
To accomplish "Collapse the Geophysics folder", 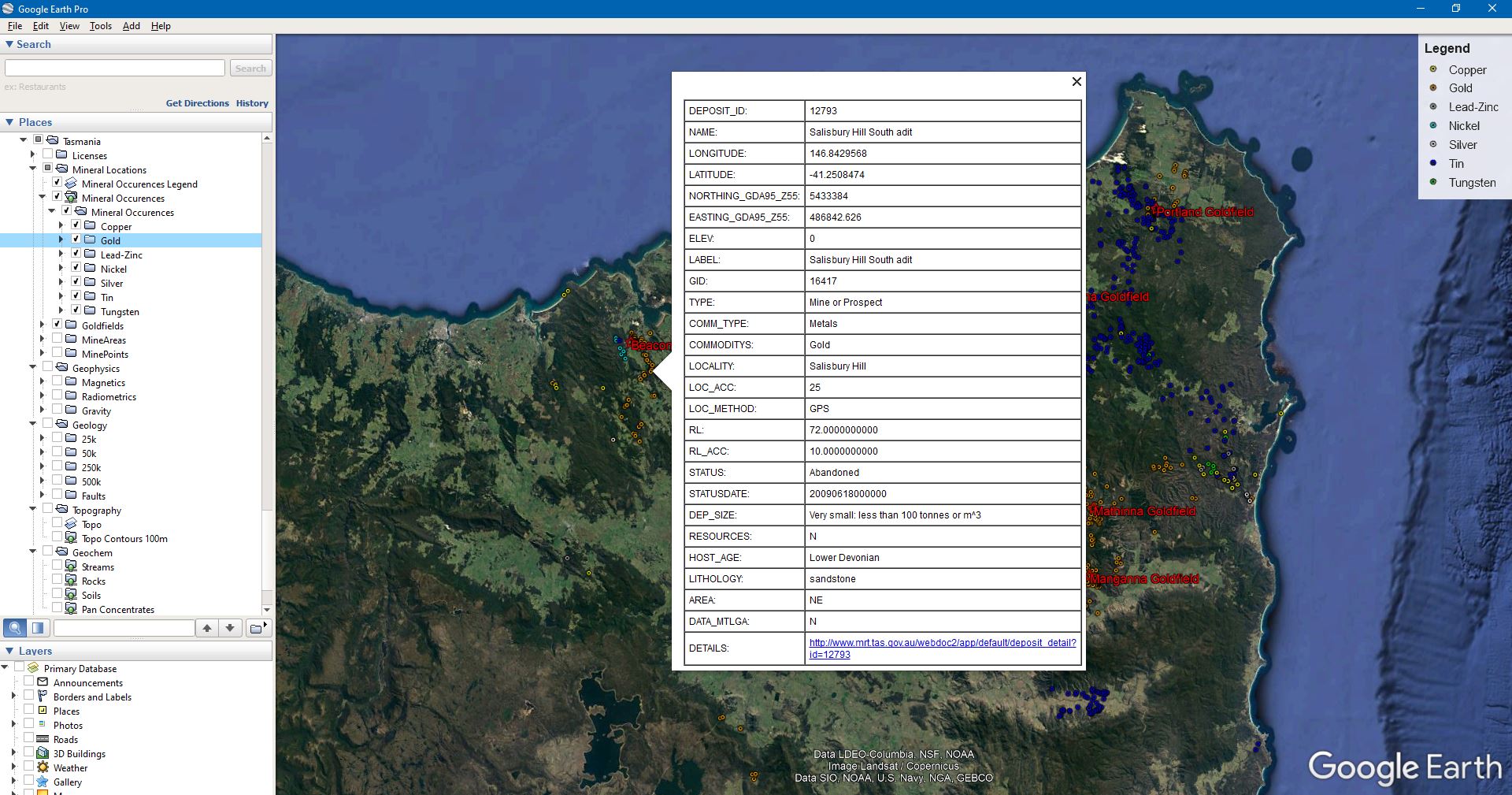I will tap(33, 368).
